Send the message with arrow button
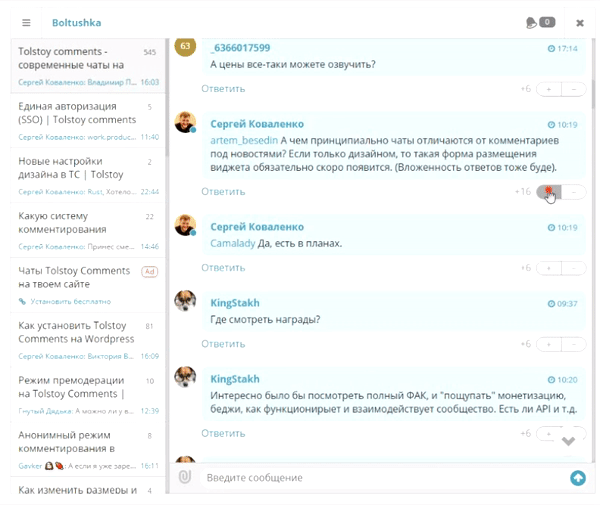This screenshot has width=600, height=505. pos(578,478)
